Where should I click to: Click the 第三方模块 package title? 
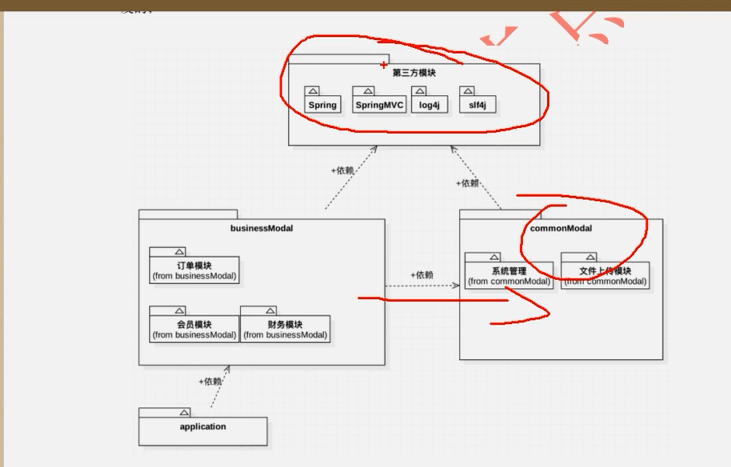click(414, 73)
